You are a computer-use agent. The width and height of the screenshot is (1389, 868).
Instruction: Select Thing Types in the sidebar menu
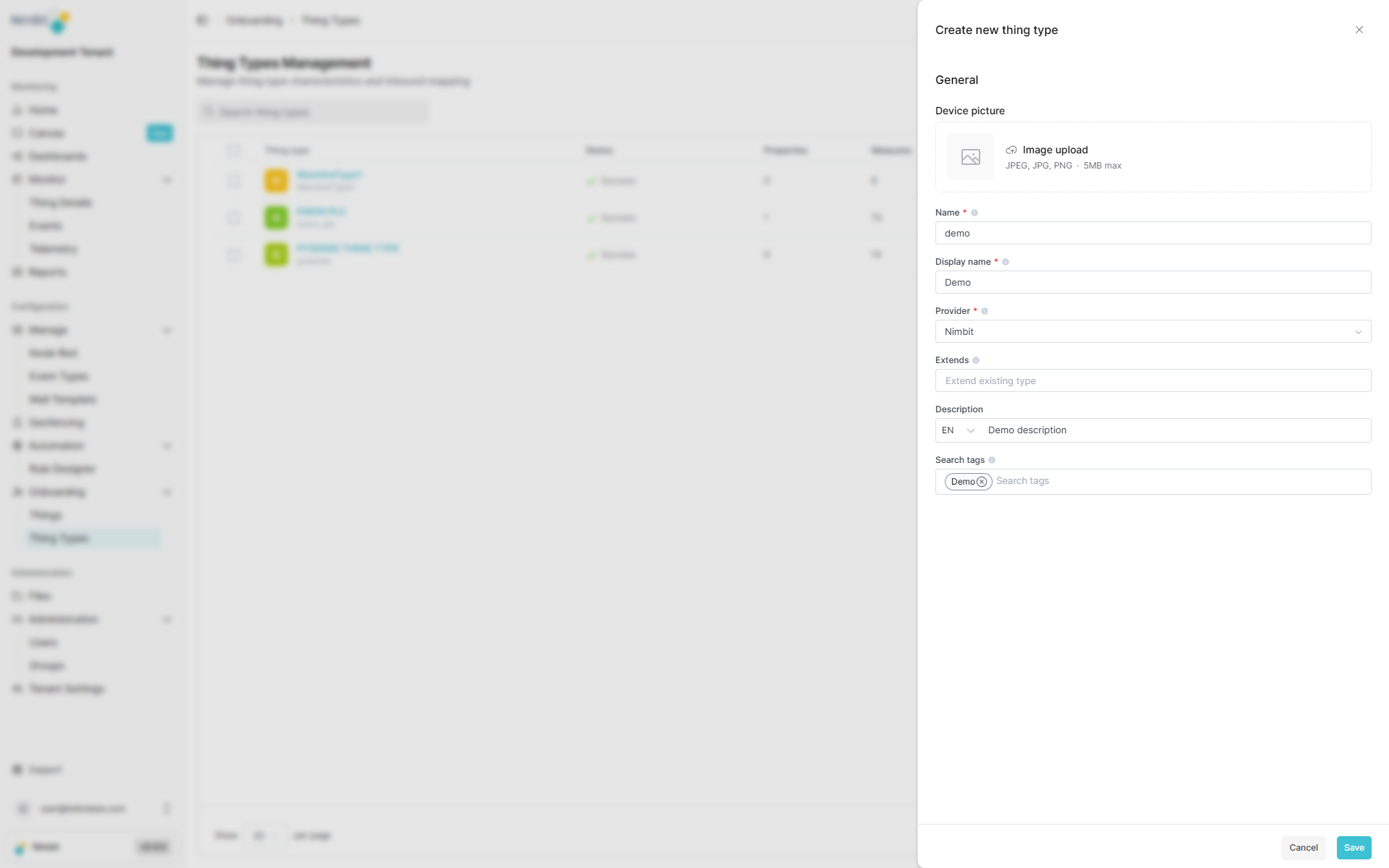pos(59,538)
